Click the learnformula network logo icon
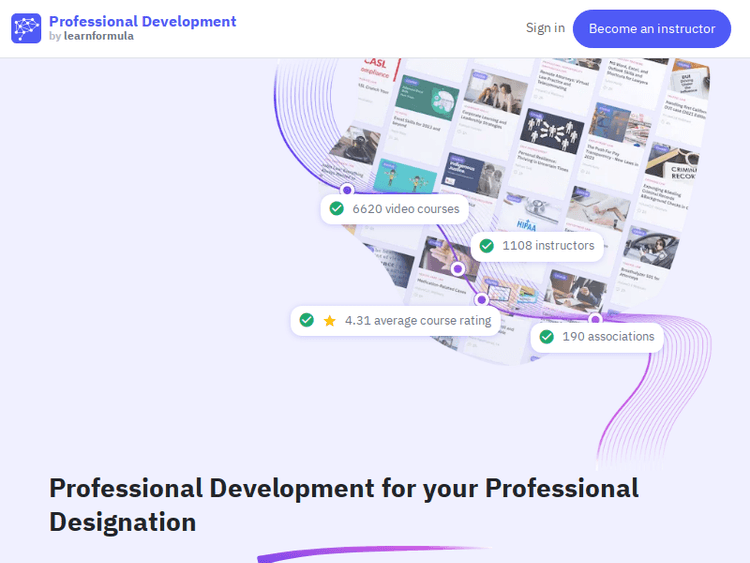 point(26,28)
